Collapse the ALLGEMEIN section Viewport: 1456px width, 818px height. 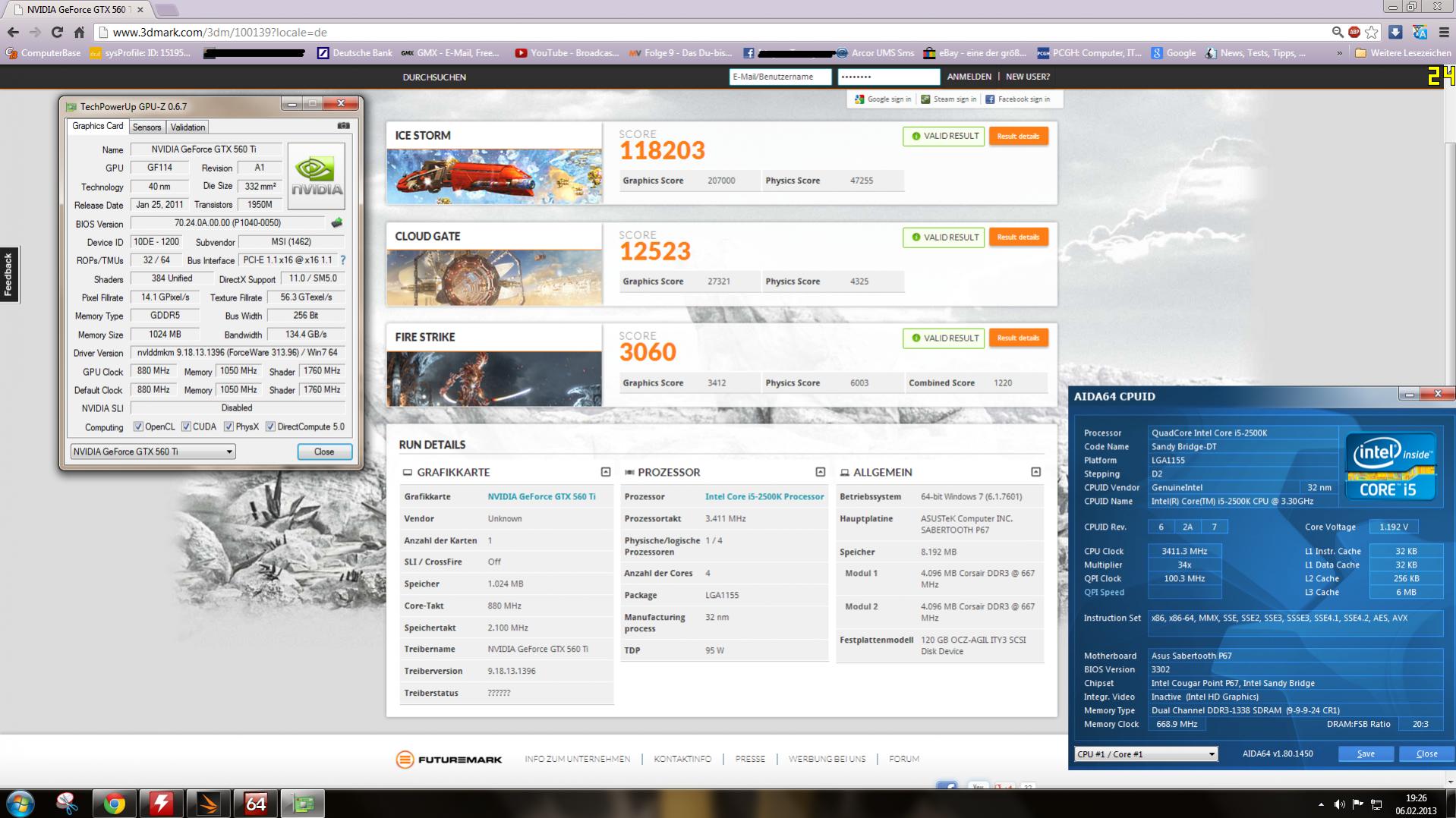pyautogui.click(x=1036, y=472)
